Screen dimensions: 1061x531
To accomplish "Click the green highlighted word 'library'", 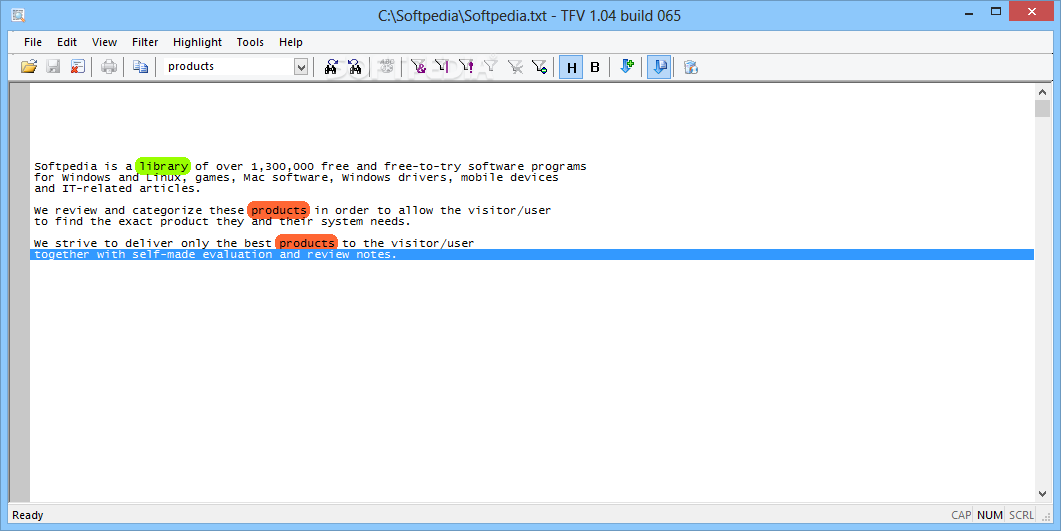I will (x=163, y=166).
